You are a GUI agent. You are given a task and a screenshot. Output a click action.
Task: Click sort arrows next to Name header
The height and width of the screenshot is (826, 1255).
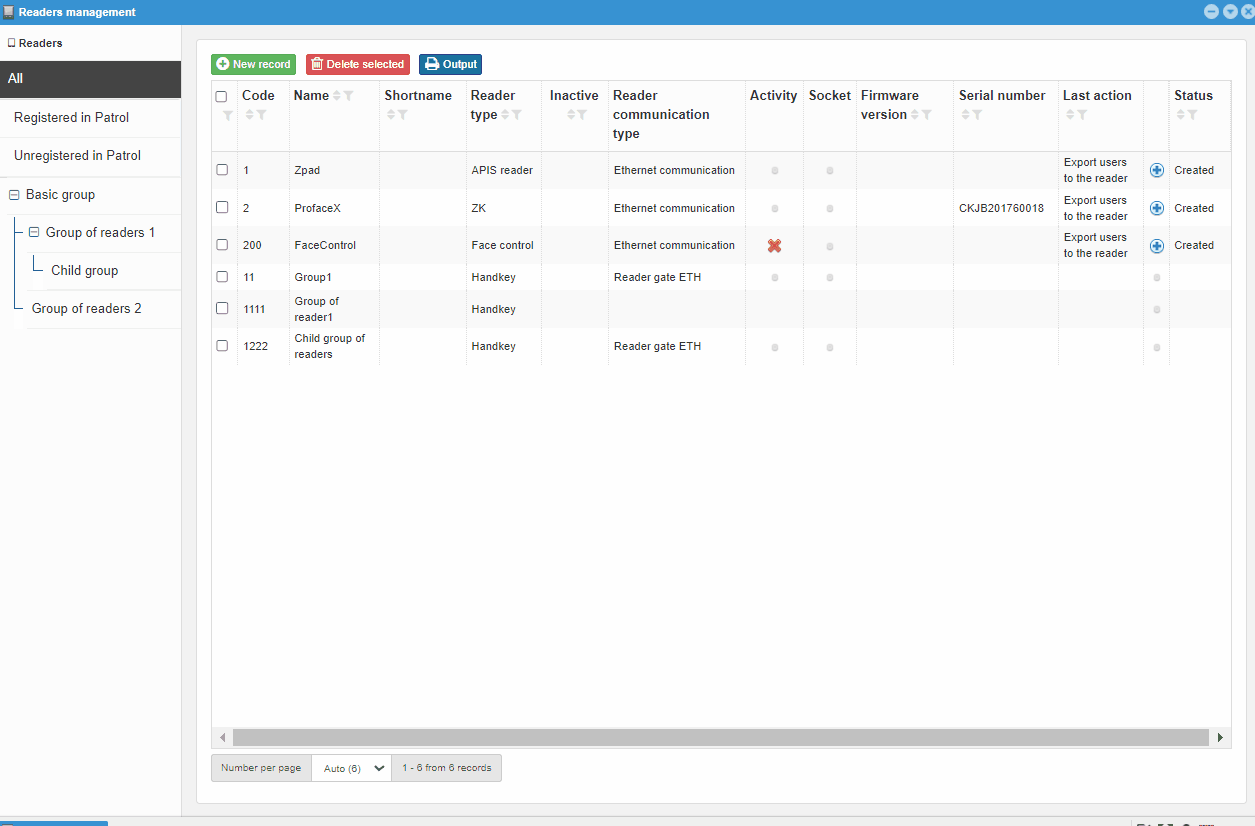coord(337,96)
